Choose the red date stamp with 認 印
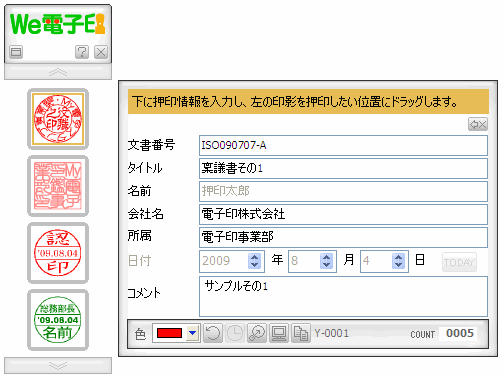Viewport: 502px width, 378px height. pos(58,253)
